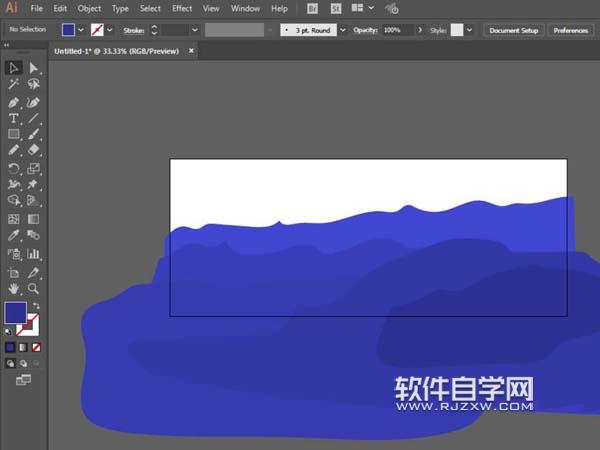Screen dimensions: 600x450
Task: Expand the Opacity slider arrow
Action: tap(420, 30)
